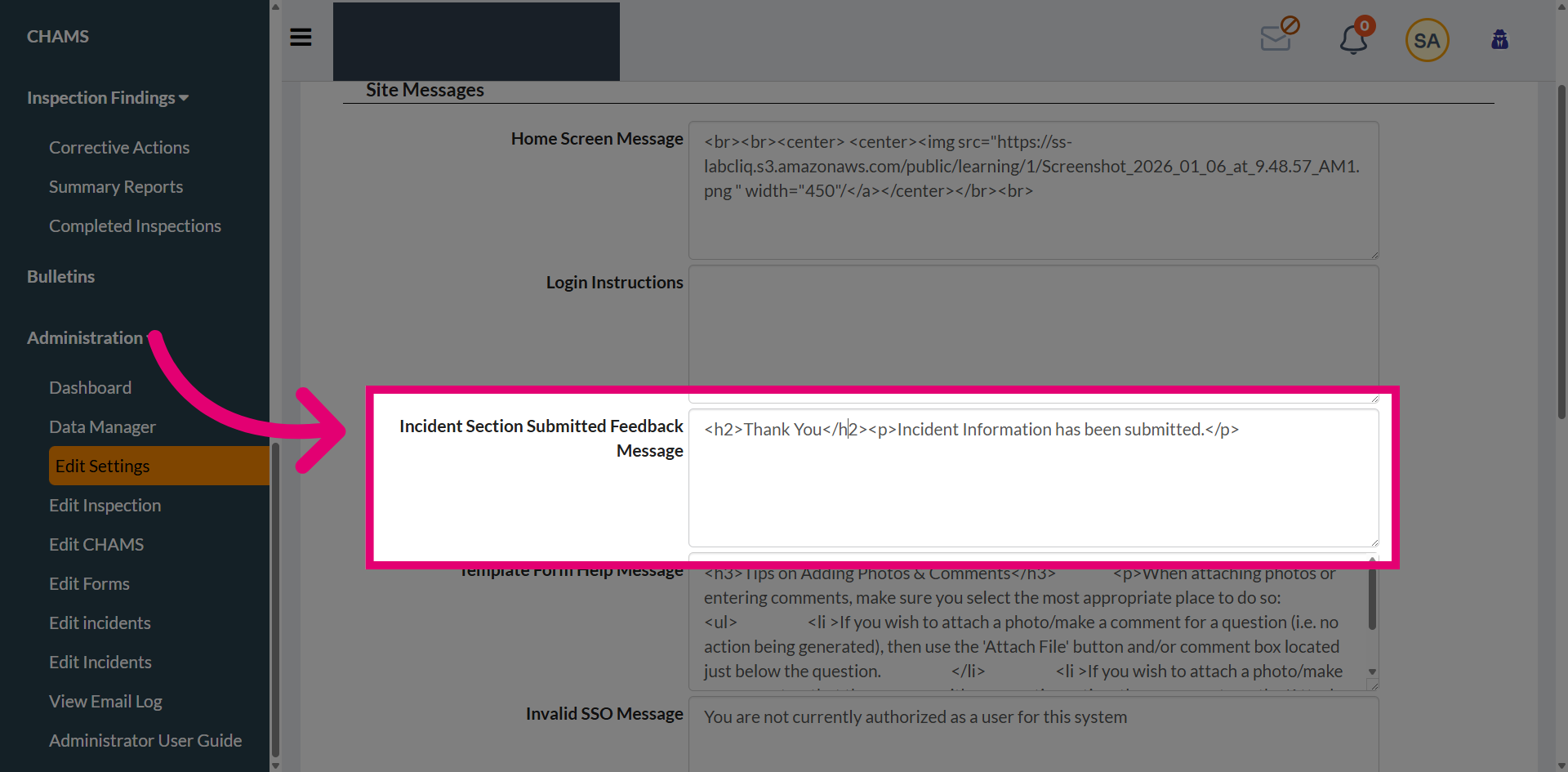Screen dimensions: 1568x772
Task: Click into the Home Screen Message textarea
Action: [1033, 190]
